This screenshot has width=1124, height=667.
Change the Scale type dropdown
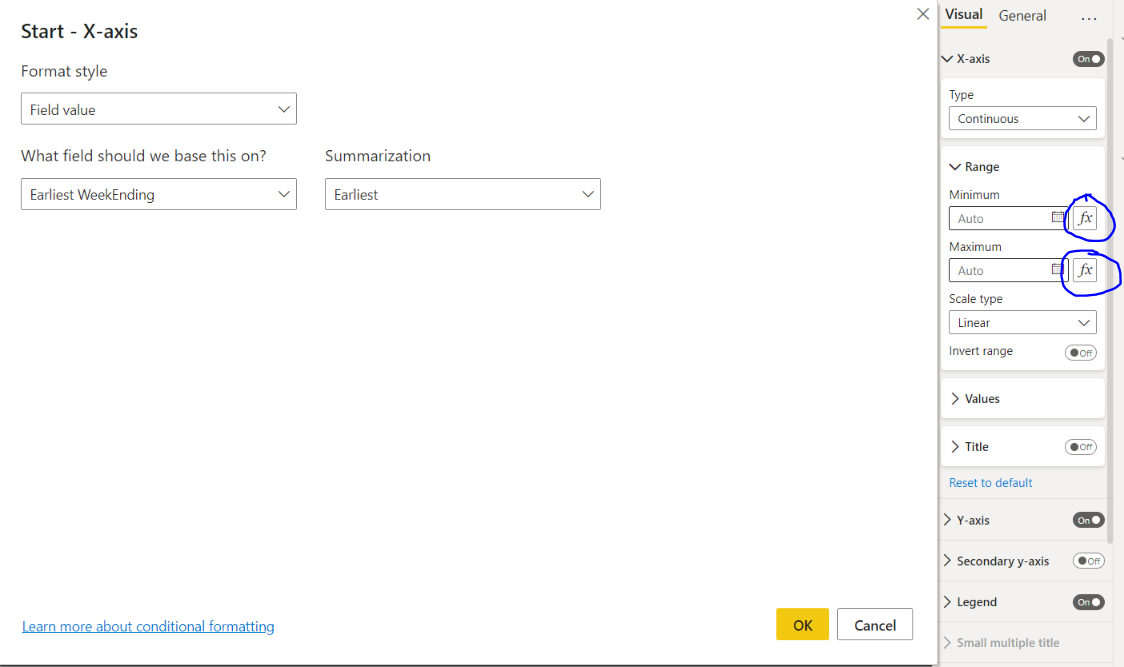[x=1022, y=322]
